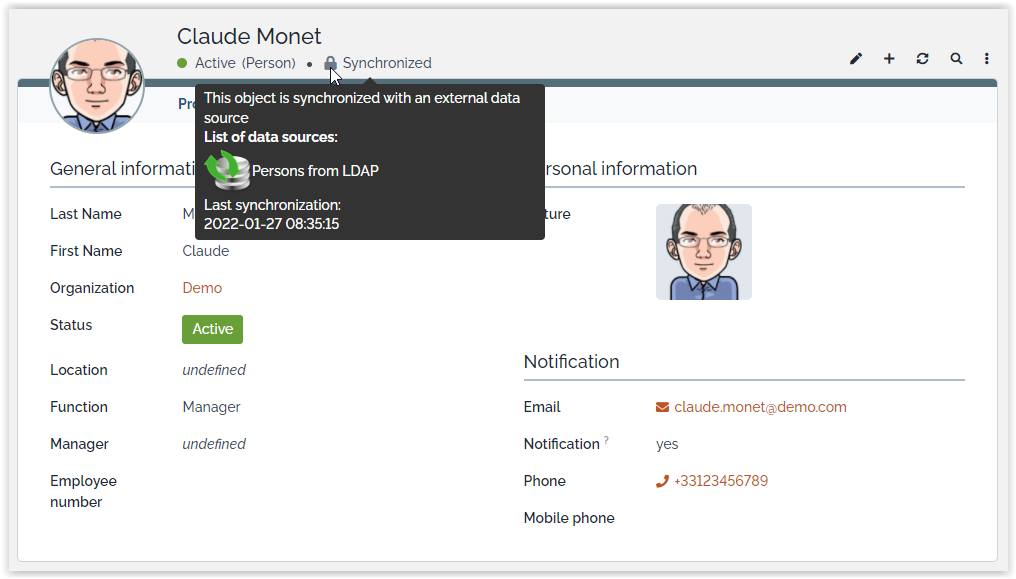Click the magnifier search icon
The width and height of the screenshot is (1016, 579).
click(x=956, y=59)
